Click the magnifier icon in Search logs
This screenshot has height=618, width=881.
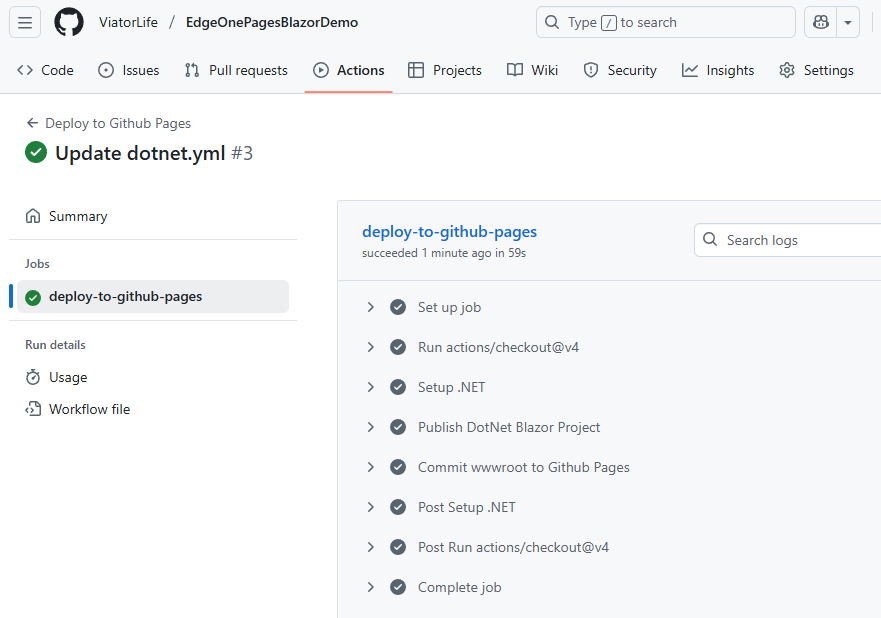(x=711, y=240)
